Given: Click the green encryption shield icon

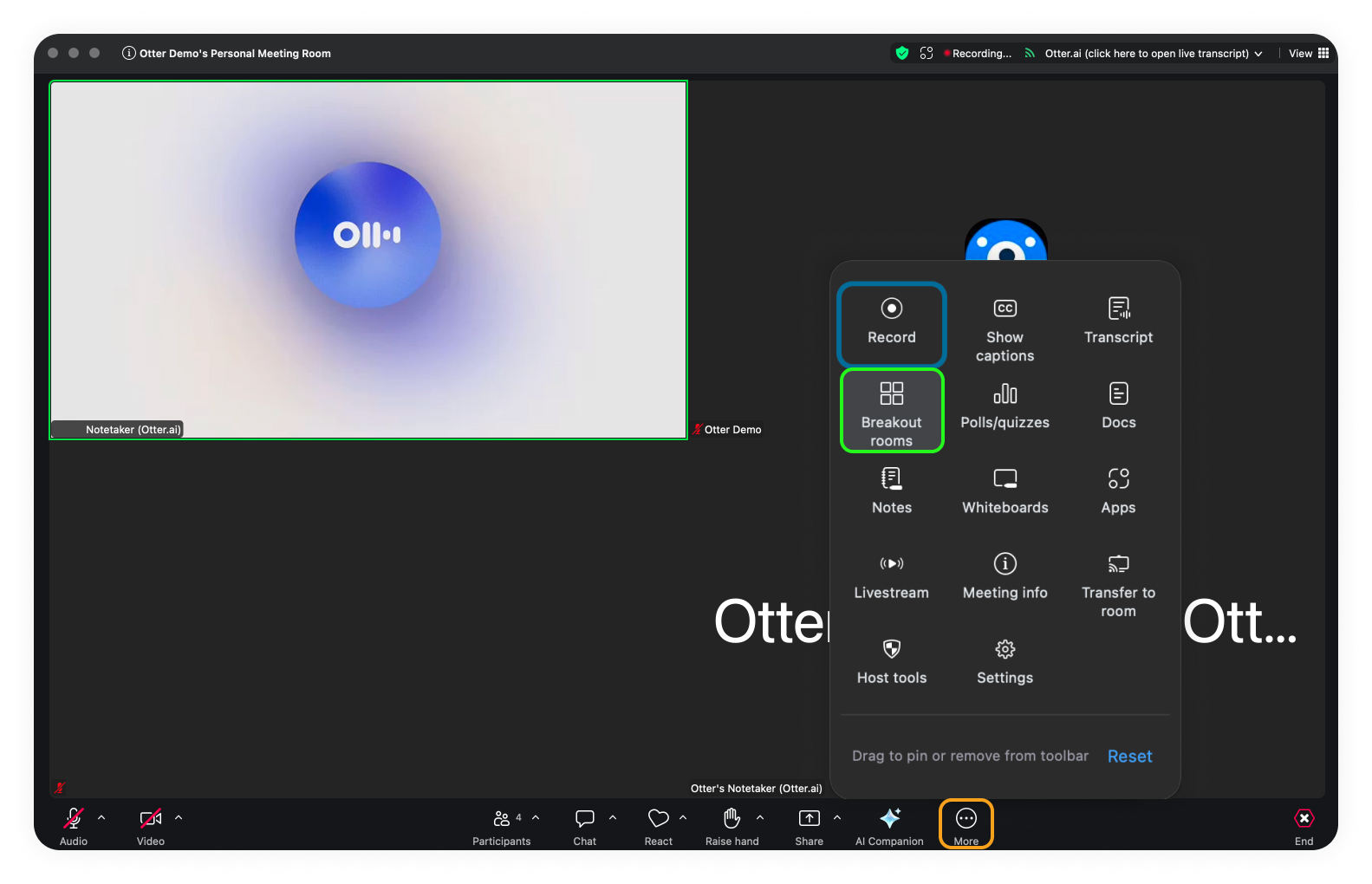Looking at the screenshot, I should pos(902,53).
